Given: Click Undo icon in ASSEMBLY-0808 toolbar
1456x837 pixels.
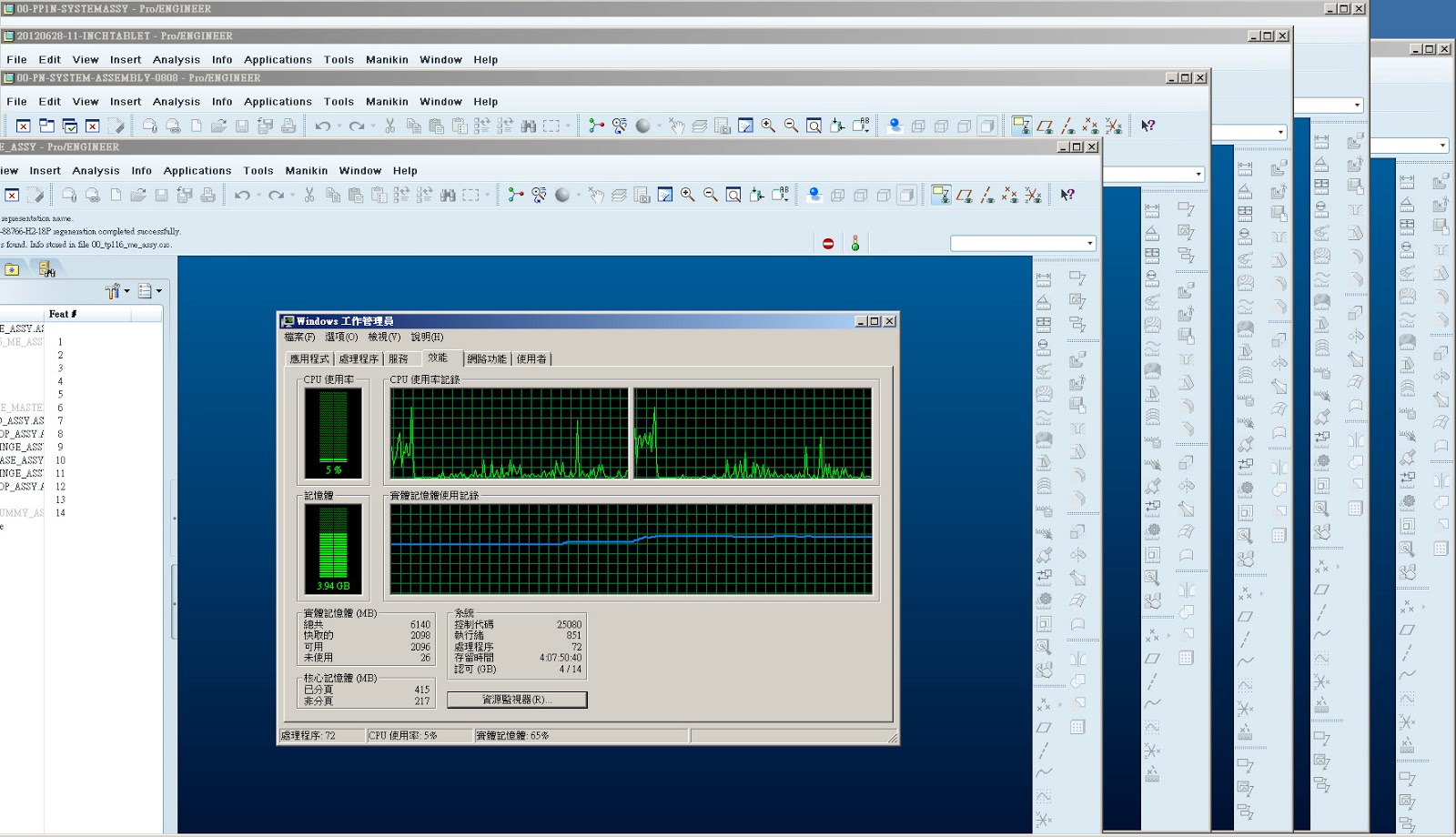Looking at the screenshot, I should (322, 126).
